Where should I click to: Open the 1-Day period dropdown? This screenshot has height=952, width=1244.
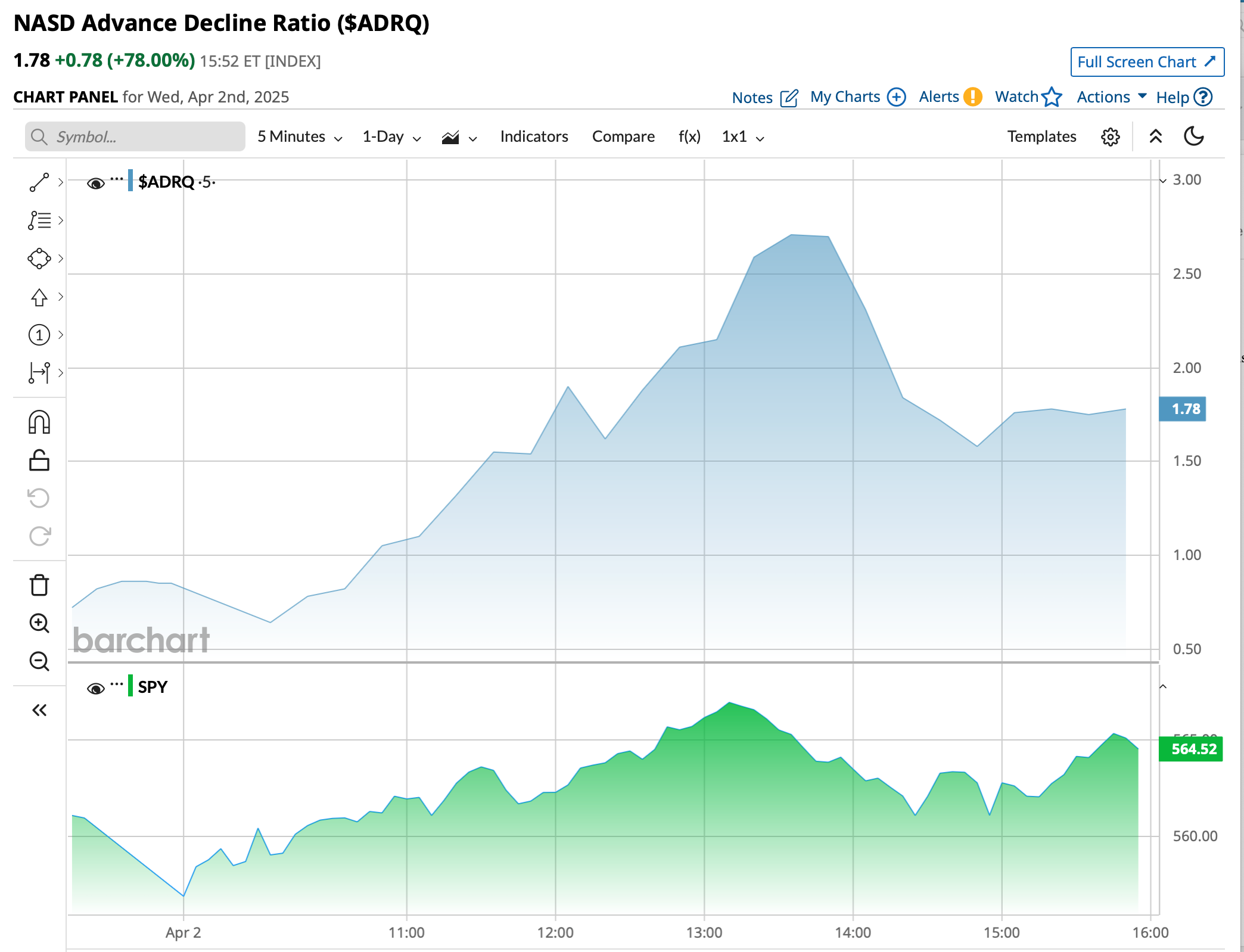pyautogui.click(x=391, y=137)
